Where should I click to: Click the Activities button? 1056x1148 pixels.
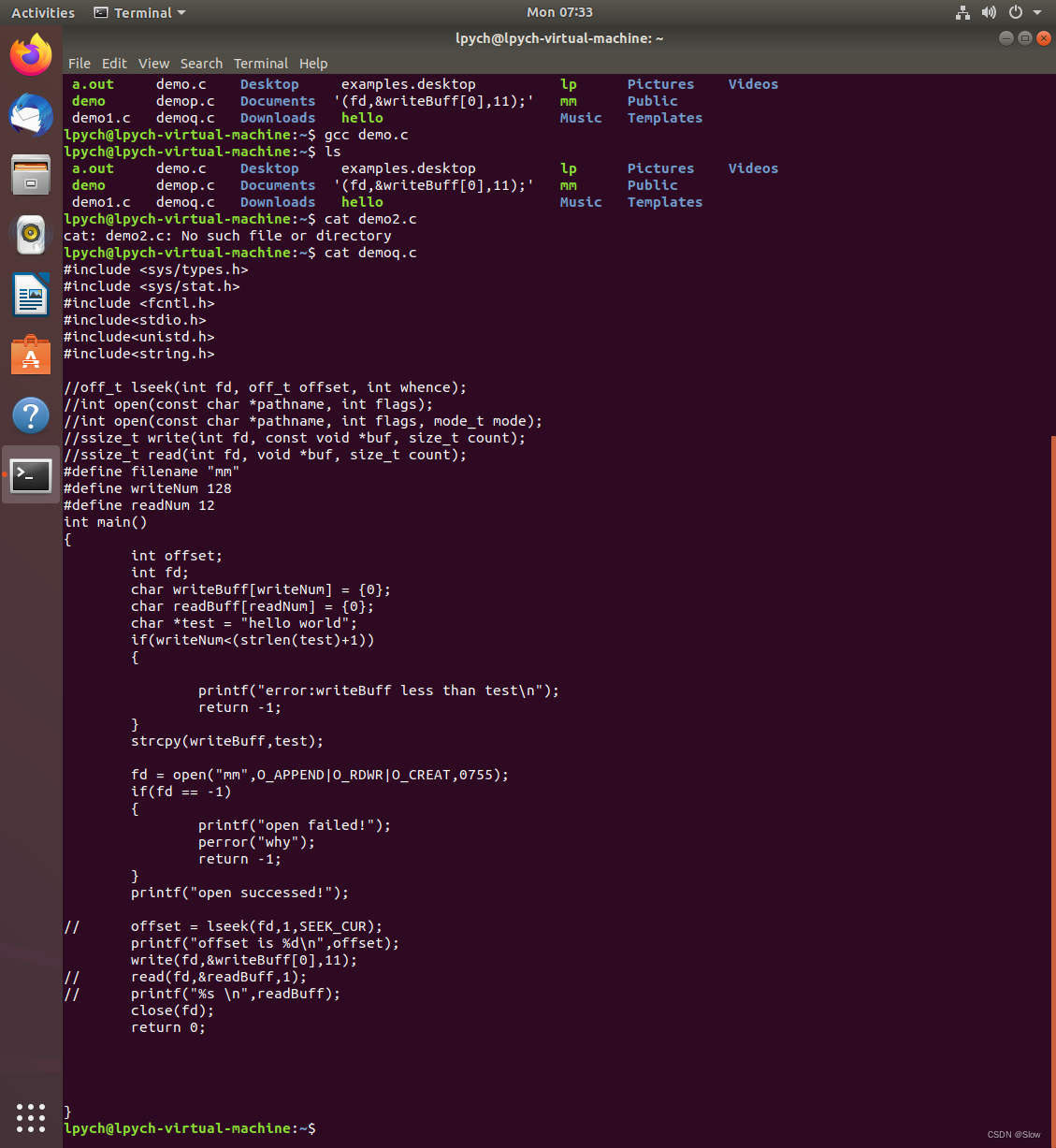point(42,12)
